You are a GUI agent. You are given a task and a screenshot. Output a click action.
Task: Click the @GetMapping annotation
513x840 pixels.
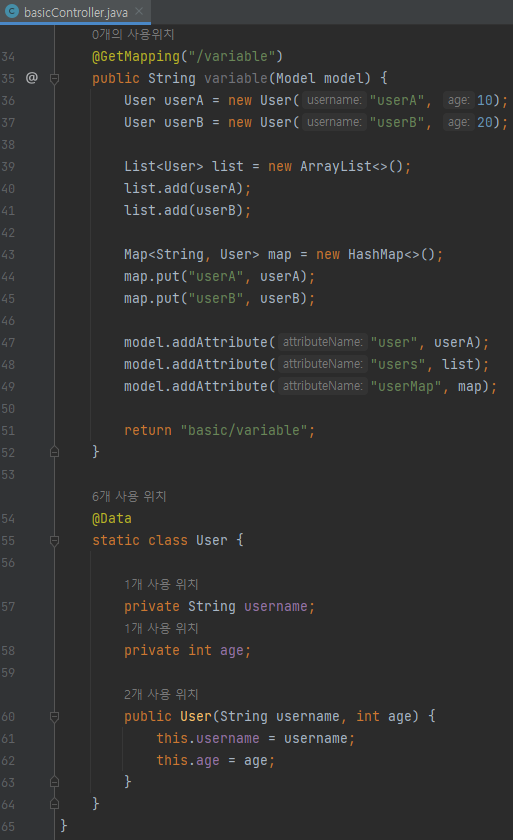click(x=136, y=56)
